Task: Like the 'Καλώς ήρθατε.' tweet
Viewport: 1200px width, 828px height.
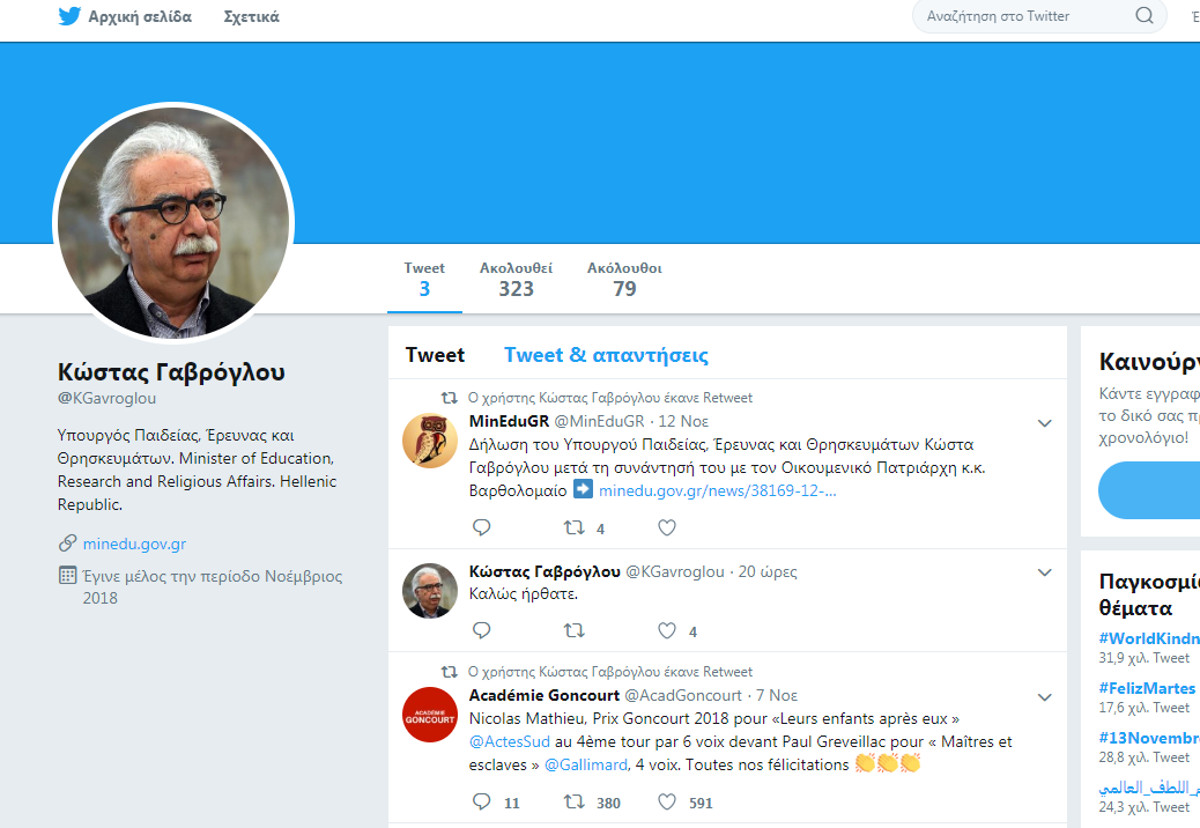Action: click(667, 630)
